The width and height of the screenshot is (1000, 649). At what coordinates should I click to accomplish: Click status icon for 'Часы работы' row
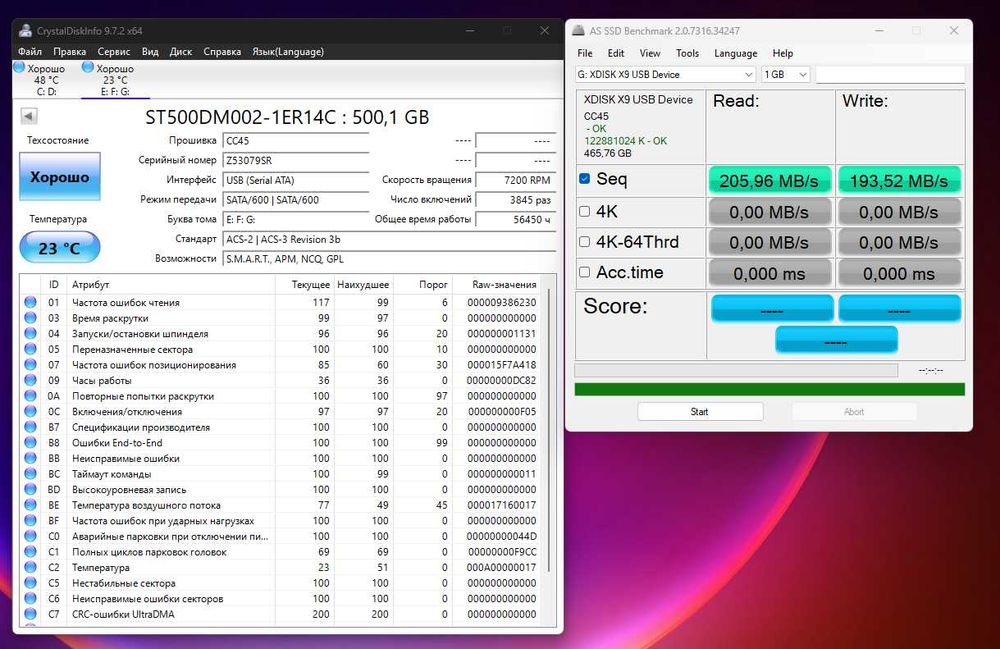(31, 380)
